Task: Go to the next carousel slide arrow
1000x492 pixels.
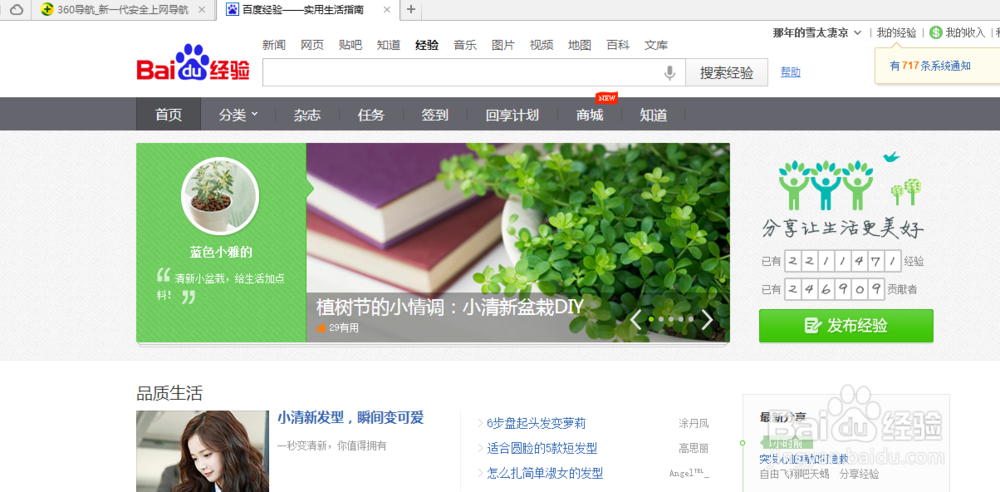Action: click(x=707, y=319)
